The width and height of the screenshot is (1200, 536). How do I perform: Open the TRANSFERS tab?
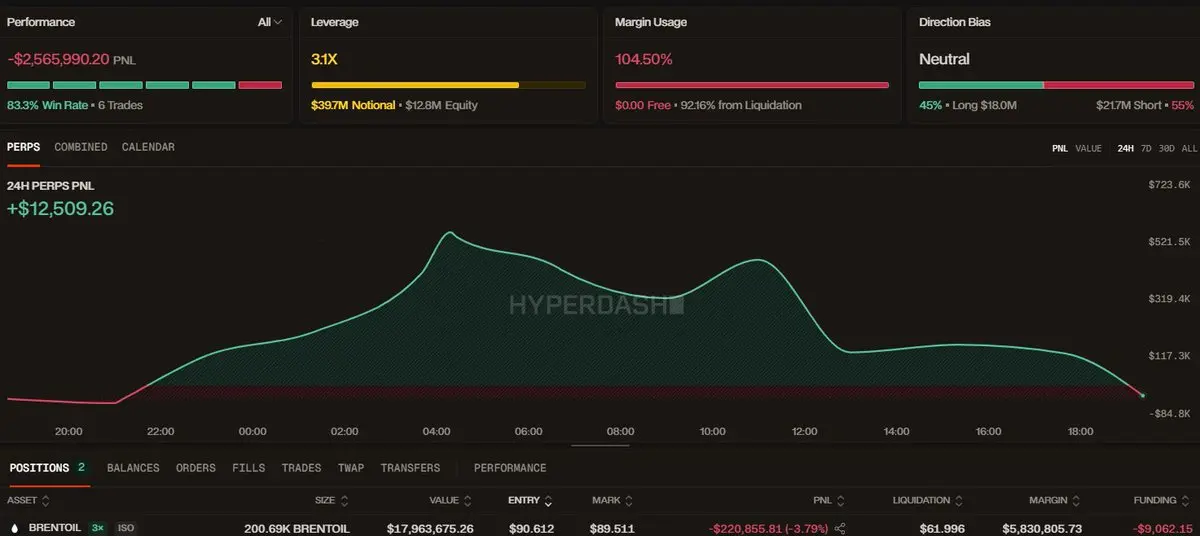point(410,468)
